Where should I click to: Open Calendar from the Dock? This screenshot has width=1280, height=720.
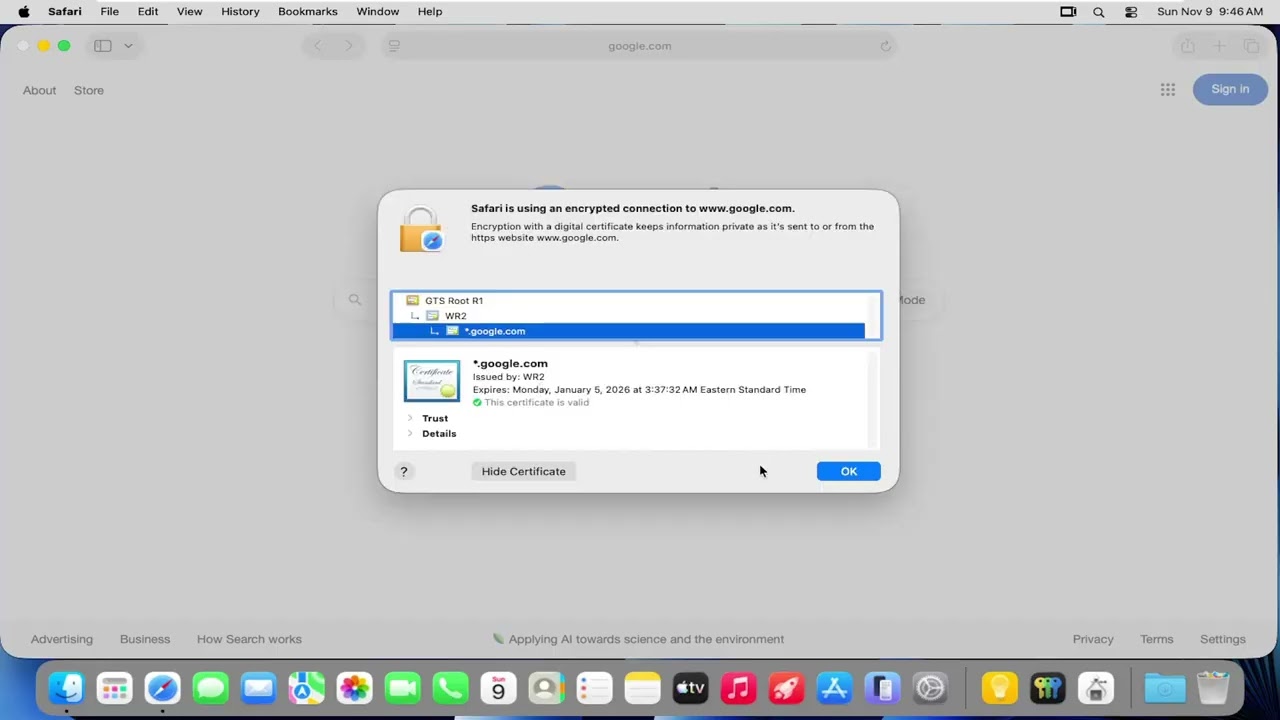498,688
